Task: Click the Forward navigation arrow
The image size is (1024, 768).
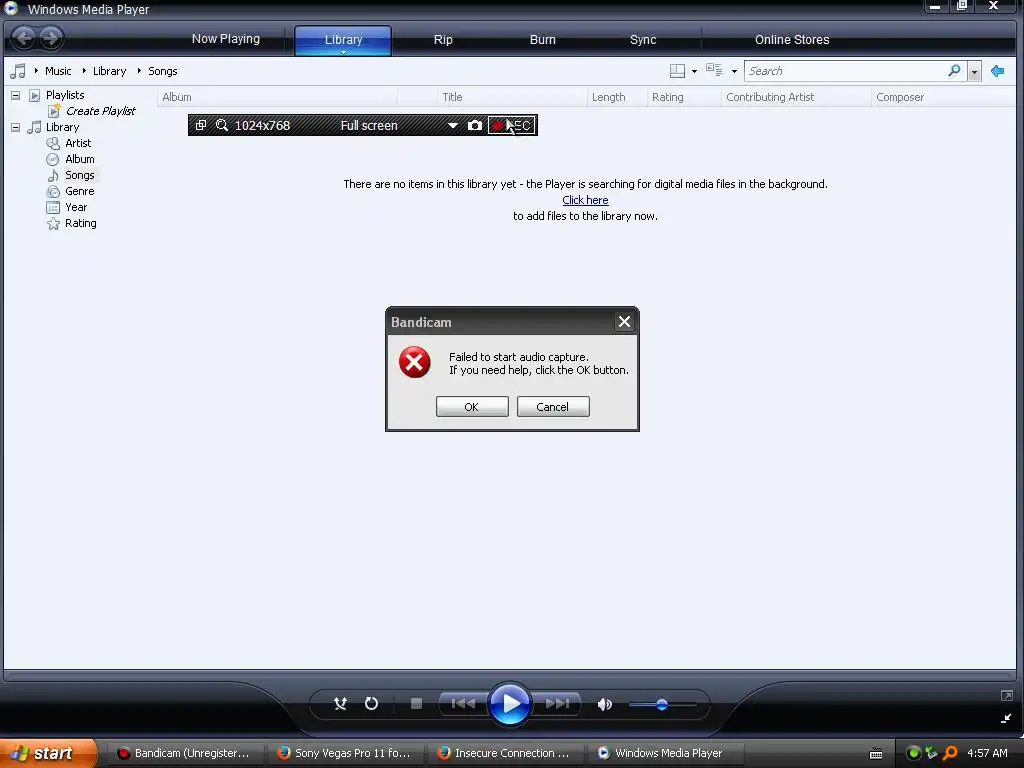Action: 52,38
